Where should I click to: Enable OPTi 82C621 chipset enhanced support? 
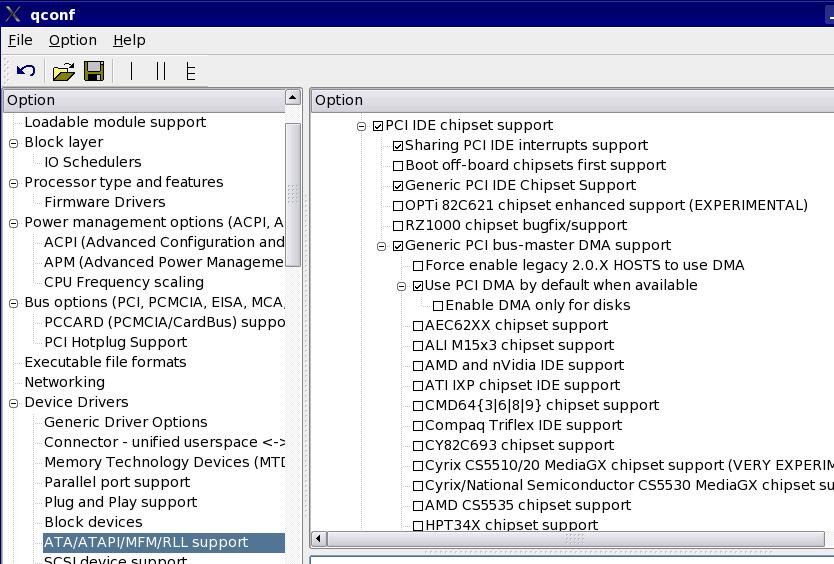(398, 206)
